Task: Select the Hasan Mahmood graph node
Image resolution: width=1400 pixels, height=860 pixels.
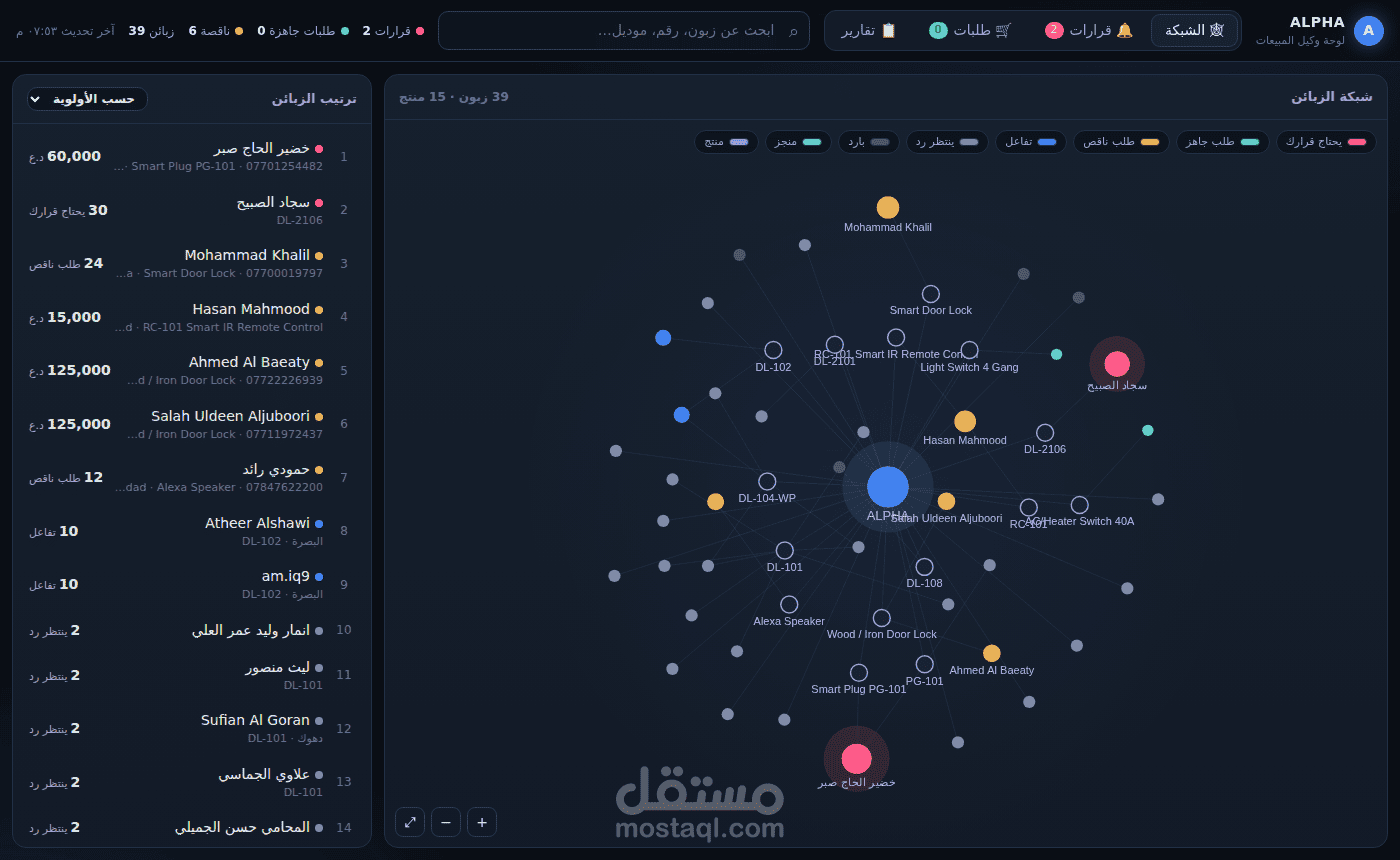Action: 964,421
